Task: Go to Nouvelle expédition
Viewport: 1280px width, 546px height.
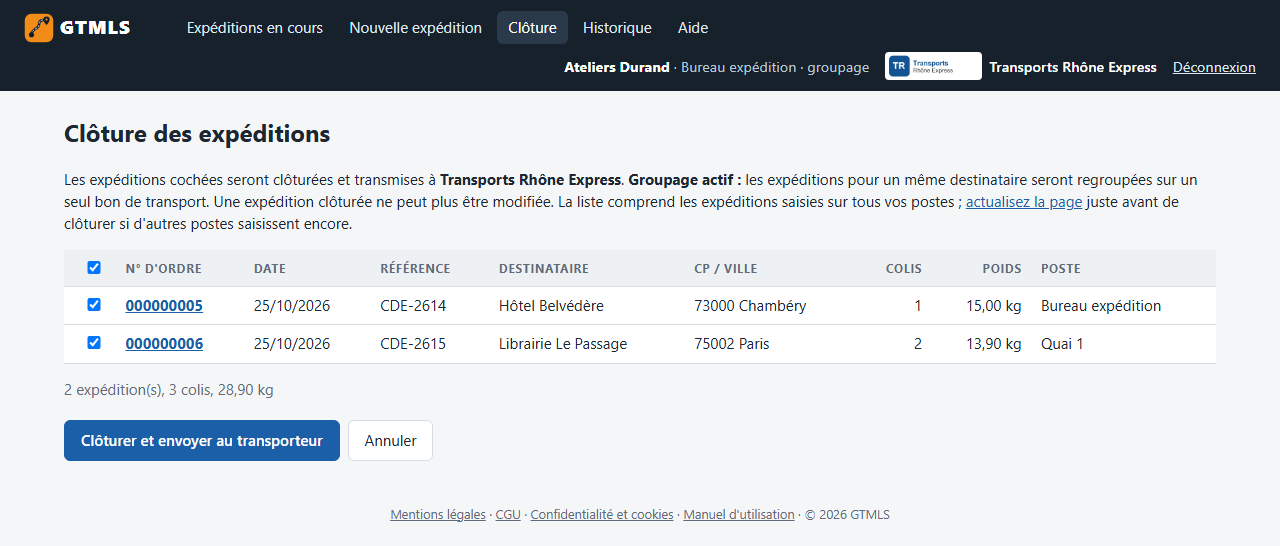Action: [x=415, y=28]
